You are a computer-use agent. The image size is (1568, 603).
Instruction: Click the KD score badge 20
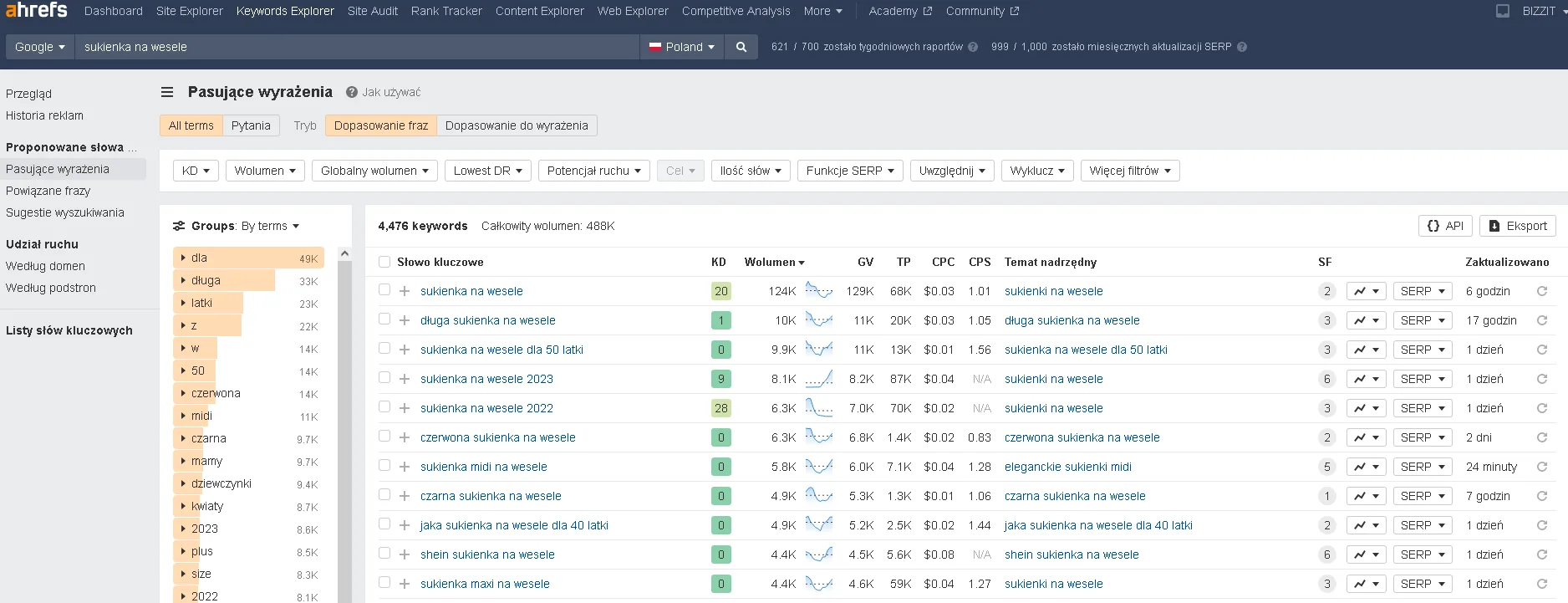720,291
